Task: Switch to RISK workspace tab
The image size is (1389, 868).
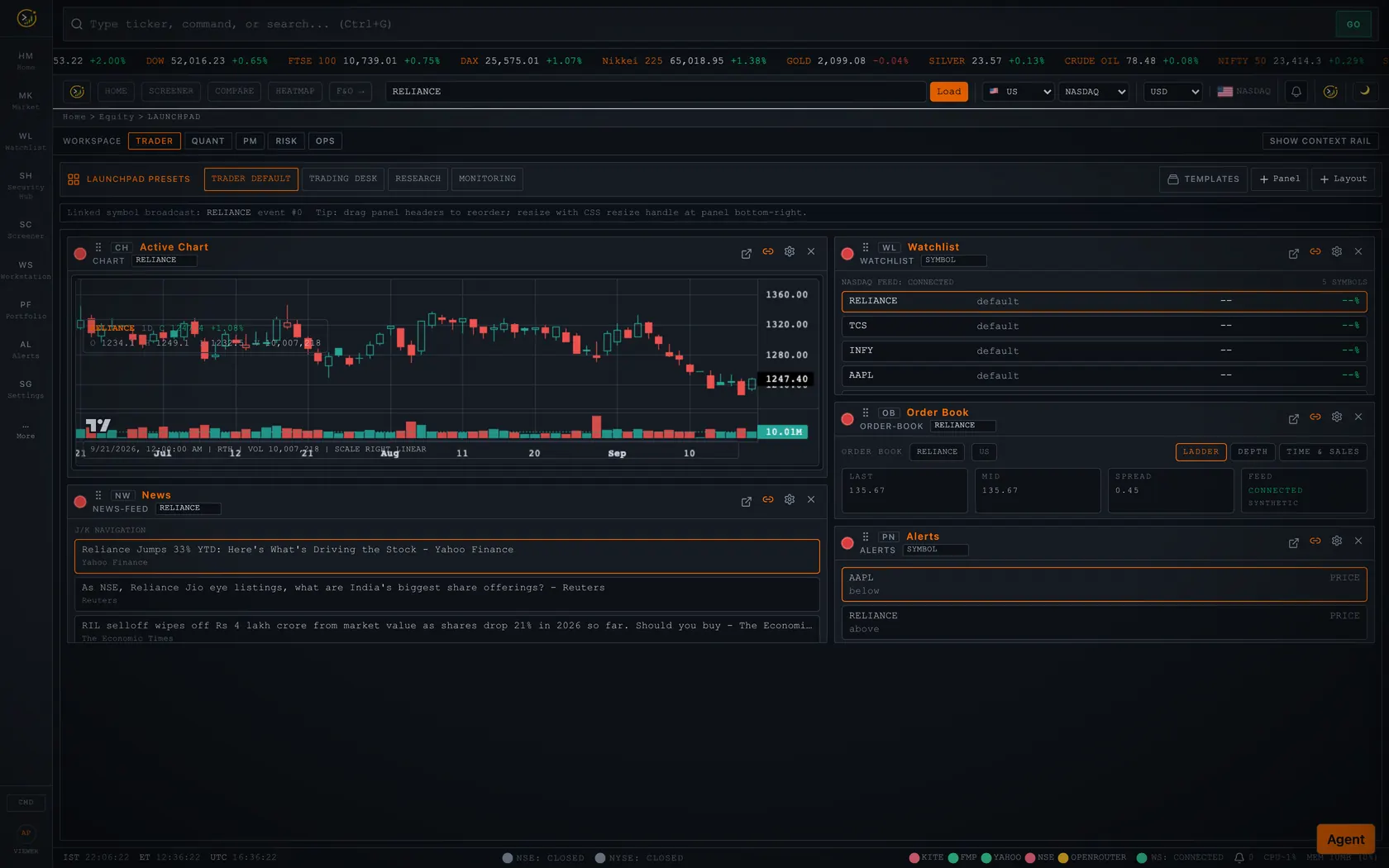Action: coord(286,141)
